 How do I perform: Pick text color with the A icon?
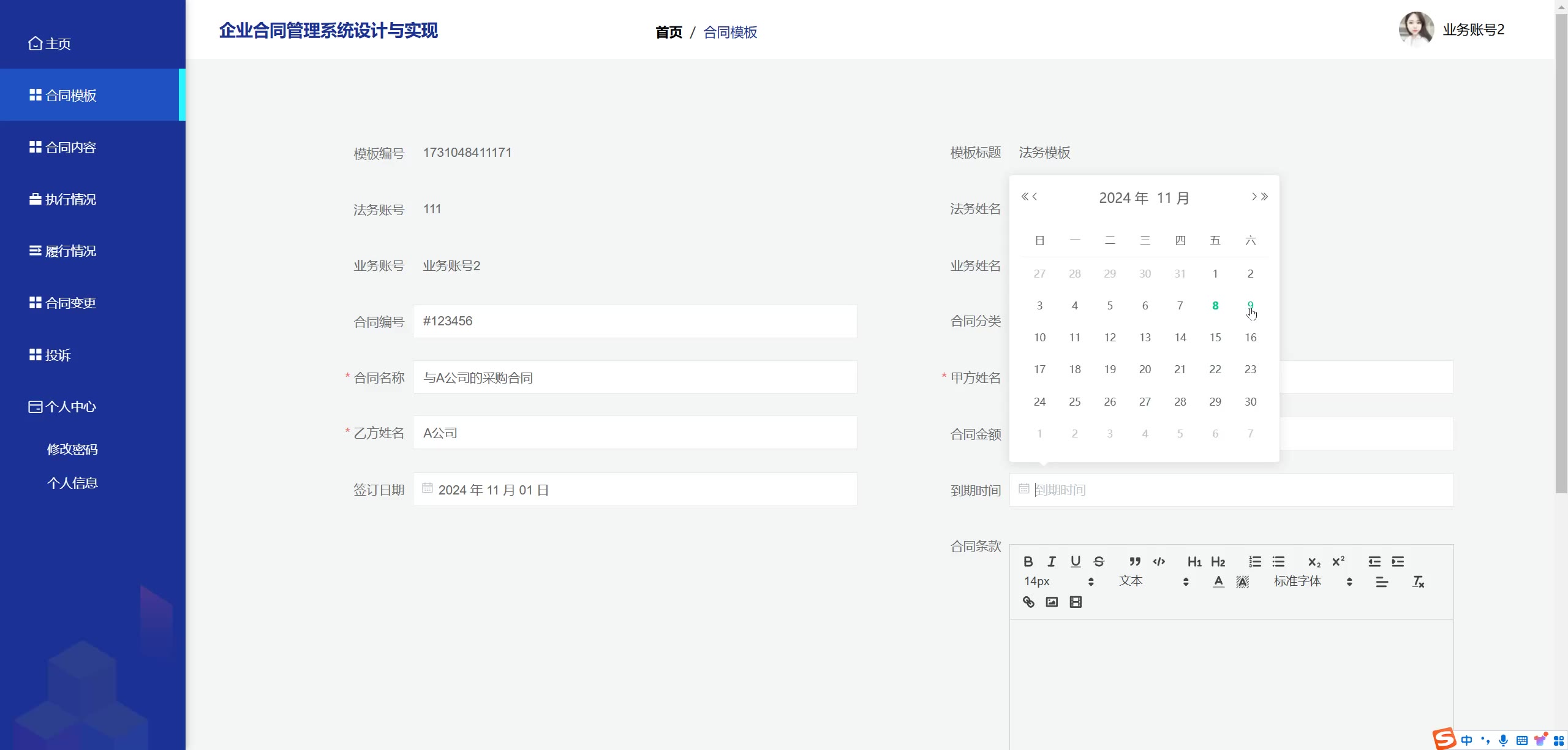pyautogui.click(x=1218, y=581)
